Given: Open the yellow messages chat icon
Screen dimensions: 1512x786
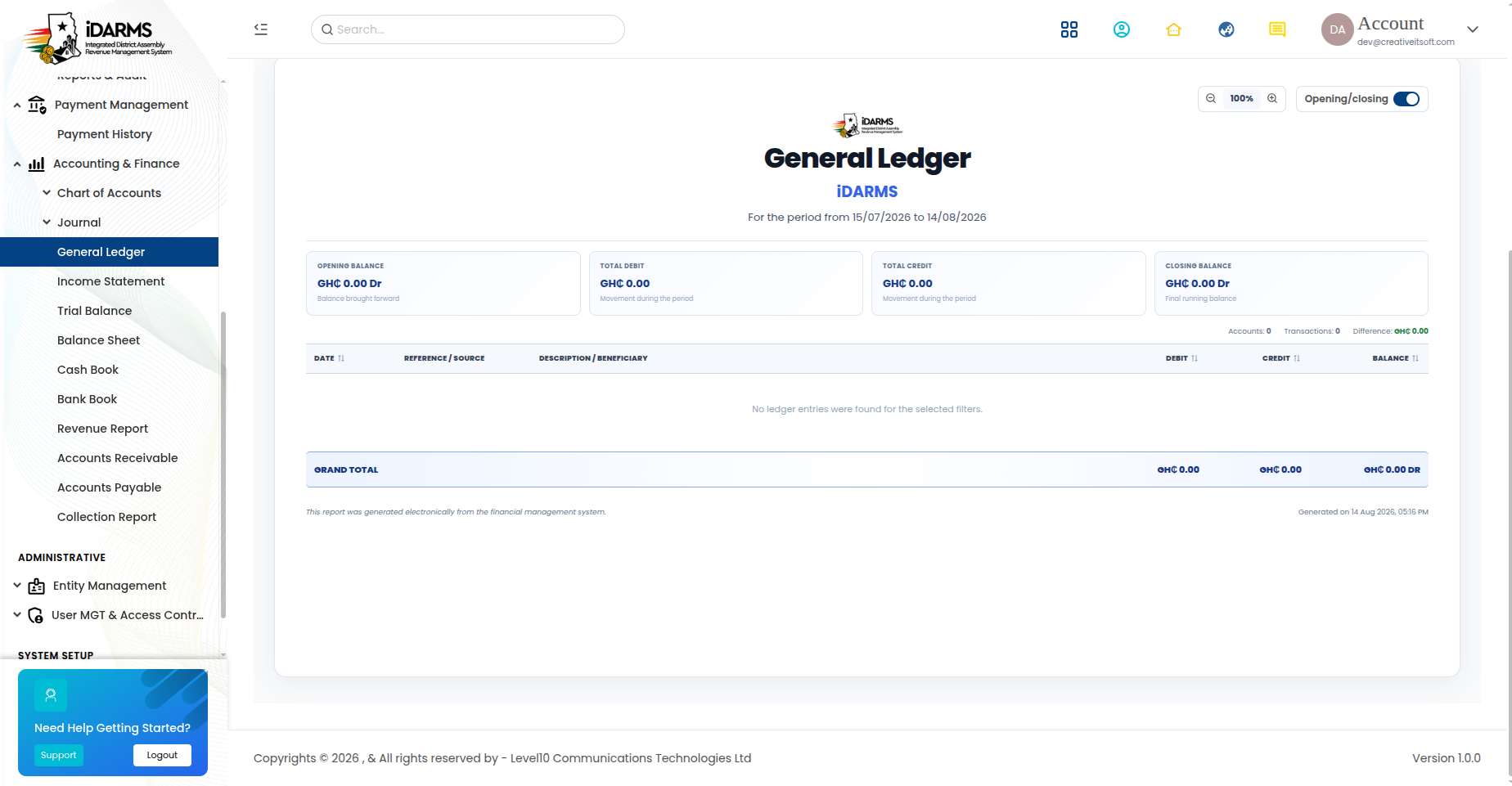Looking at the screenshot, I should click(1277, 29).
